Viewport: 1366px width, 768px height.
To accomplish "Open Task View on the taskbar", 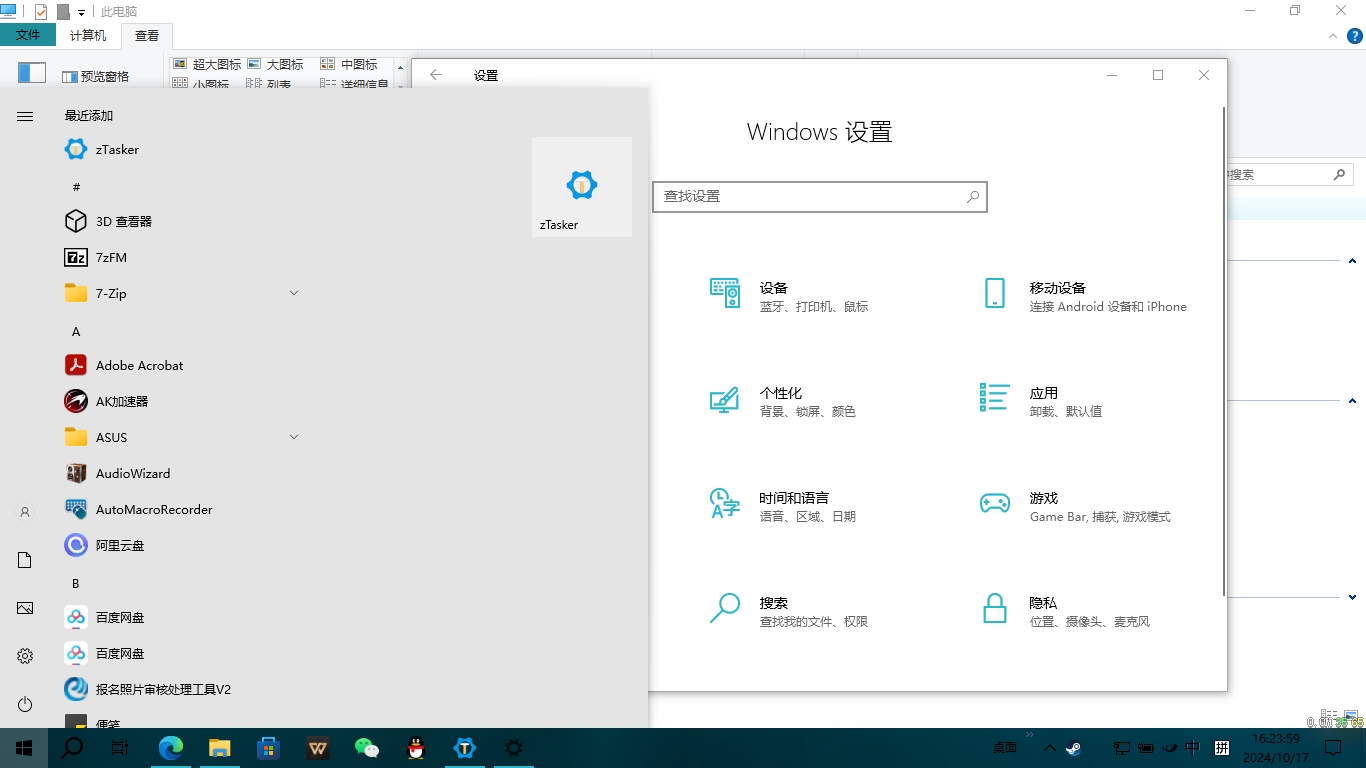I will coord(120,747).
